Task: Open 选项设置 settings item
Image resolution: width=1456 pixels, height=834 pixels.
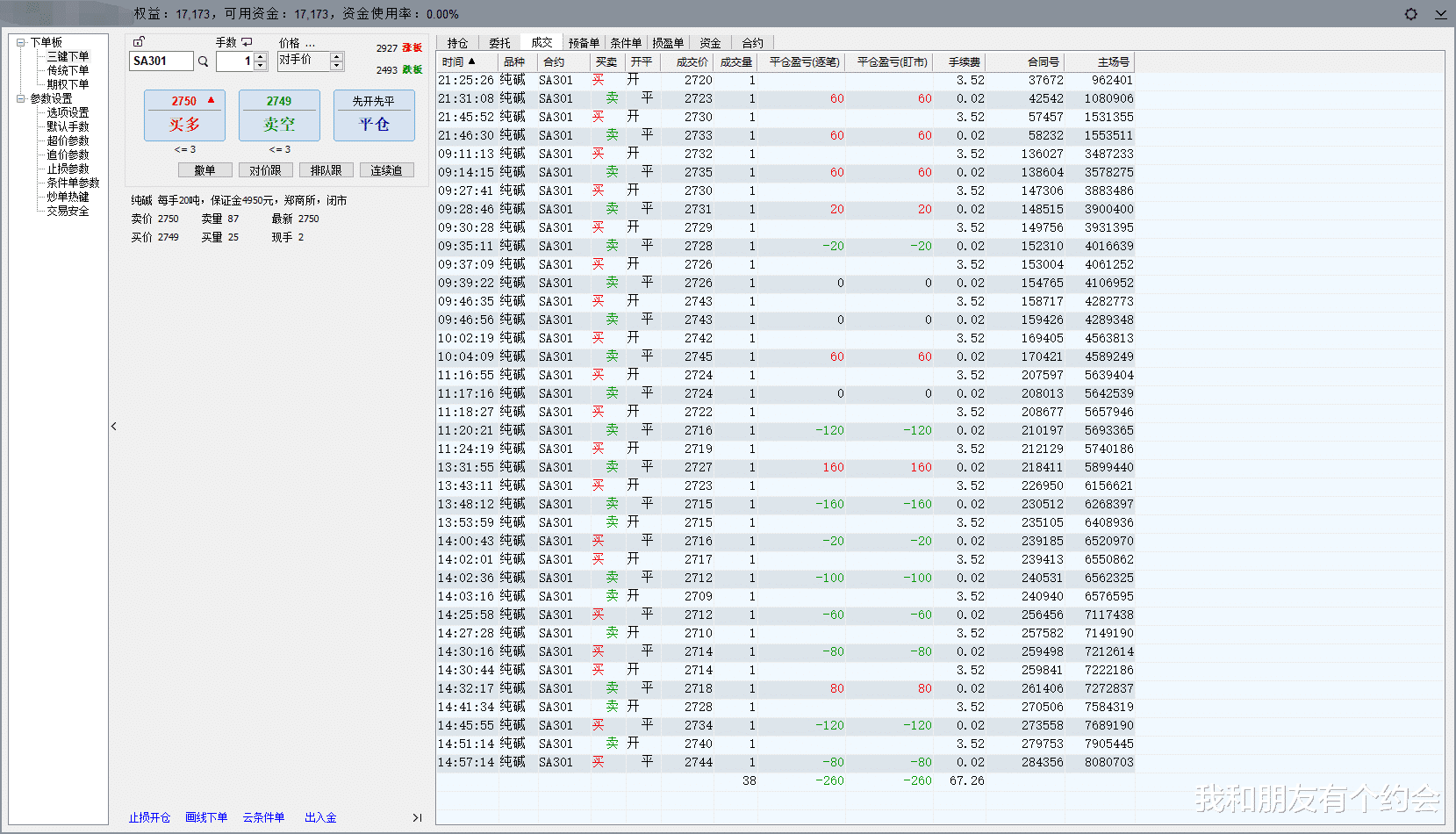Action: point(68,112)
